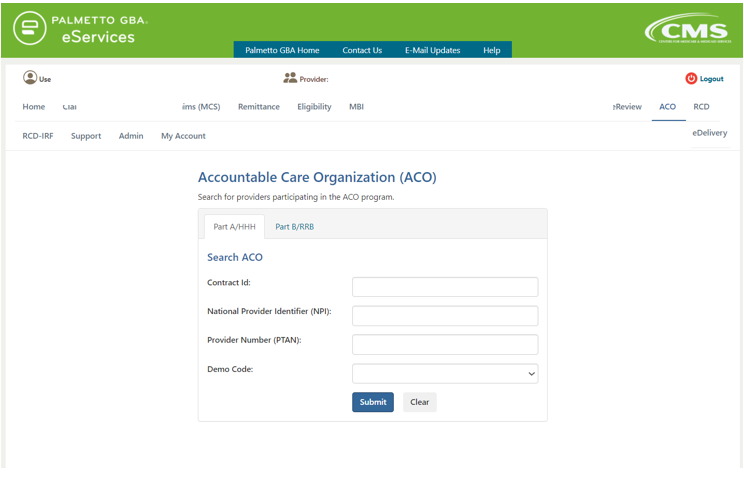Go to the Home menu item

[x=34, y=107]
